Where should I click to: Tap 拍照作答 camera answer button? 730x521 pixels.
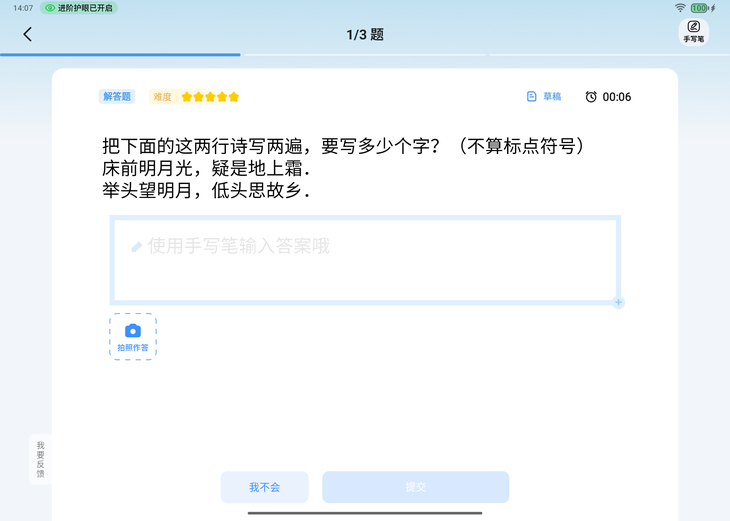(133, 337)
